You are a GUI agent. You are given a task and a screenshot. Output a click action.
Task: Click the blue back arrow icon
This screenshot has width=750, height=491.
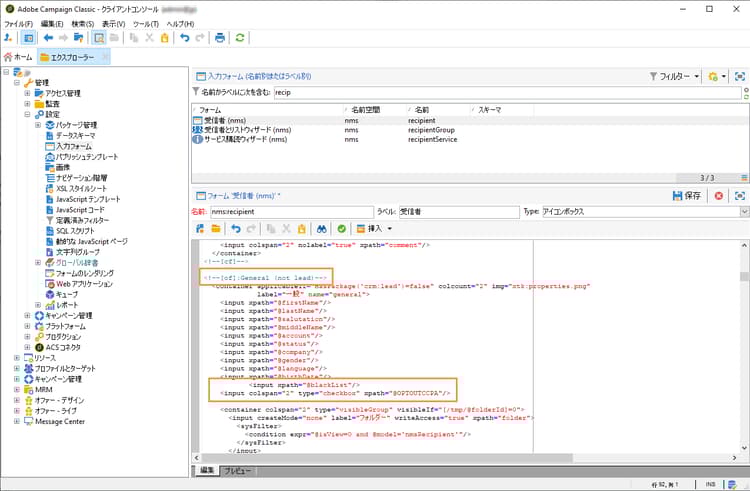tap(48, 38)
